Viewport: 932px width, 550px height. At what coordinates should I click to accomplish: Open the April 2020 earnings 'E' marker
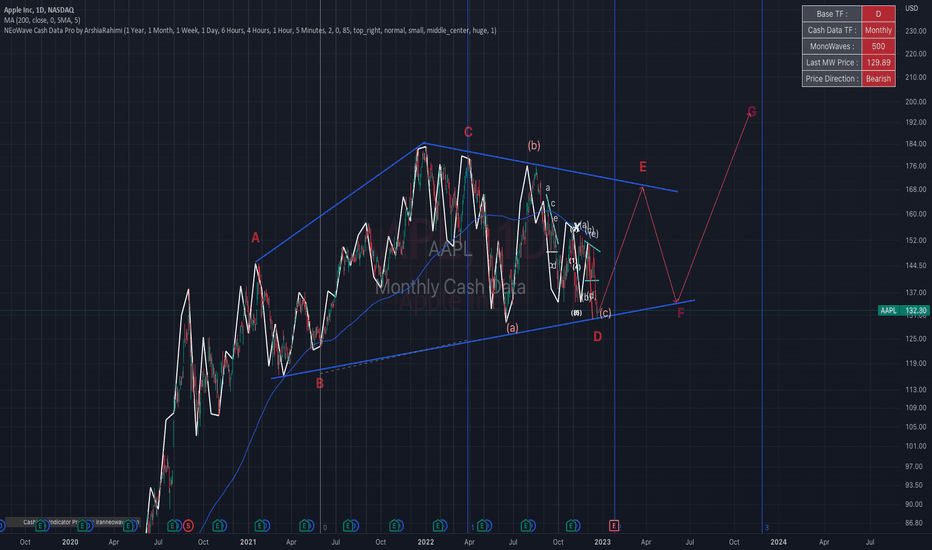click(x=128, y=526)
